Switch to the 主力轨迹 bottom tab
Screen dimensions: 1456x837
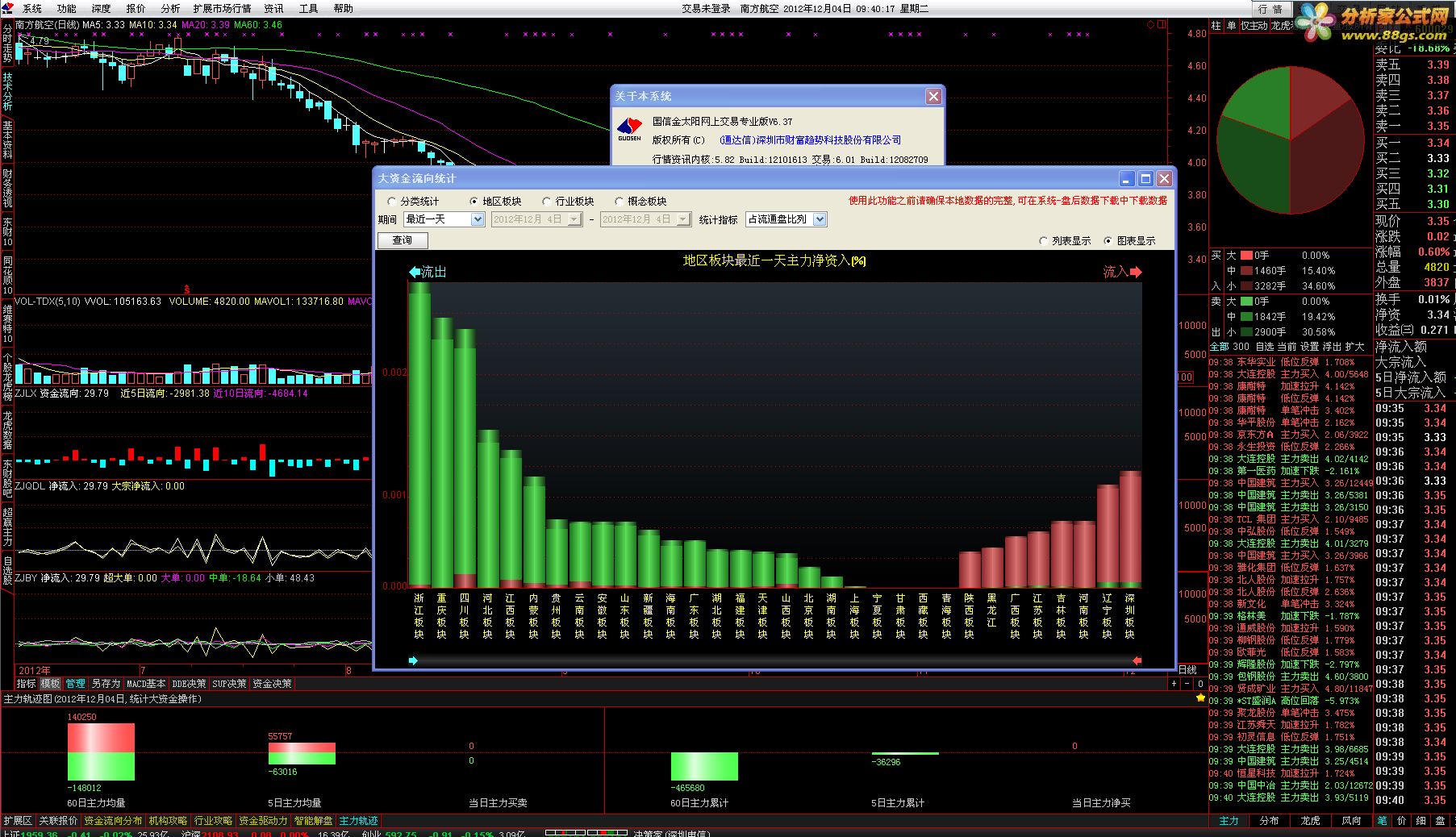[358, 820]
